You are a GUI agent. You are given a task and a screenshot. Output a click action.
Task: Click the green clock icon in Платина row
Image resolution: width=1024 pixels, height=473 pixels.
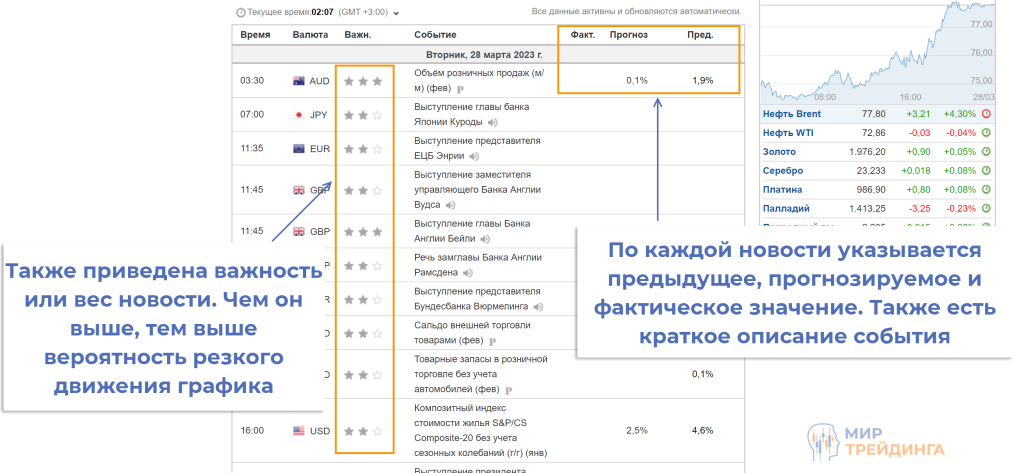pos(986,189)
